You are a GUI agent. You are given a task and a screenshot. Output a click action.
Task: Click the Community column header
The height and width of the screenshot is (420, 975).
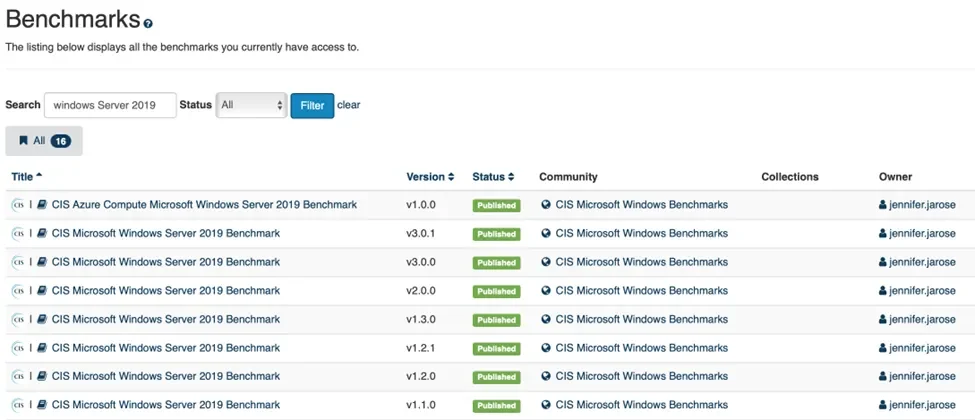click(x=568, y=177)
